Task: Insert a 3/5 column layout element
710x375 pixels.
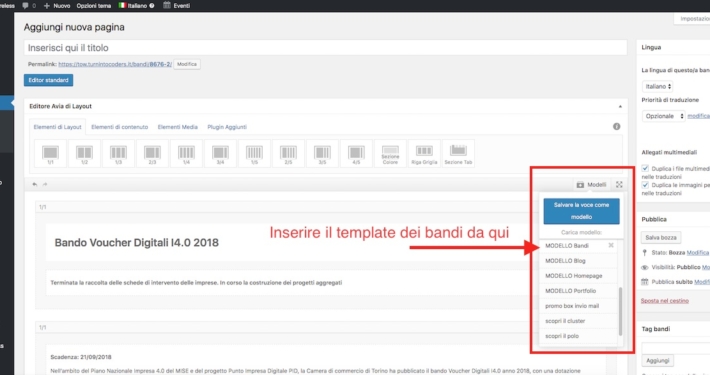Action: pos(322,154)
